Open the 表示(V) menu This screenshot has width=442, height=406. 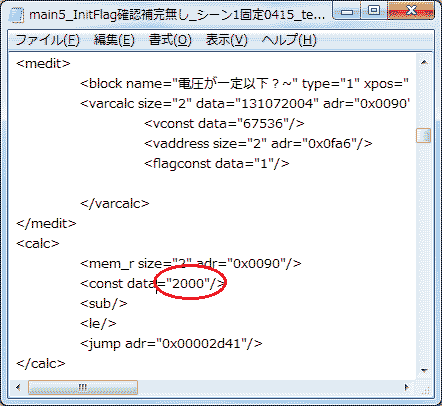[227, 40]
